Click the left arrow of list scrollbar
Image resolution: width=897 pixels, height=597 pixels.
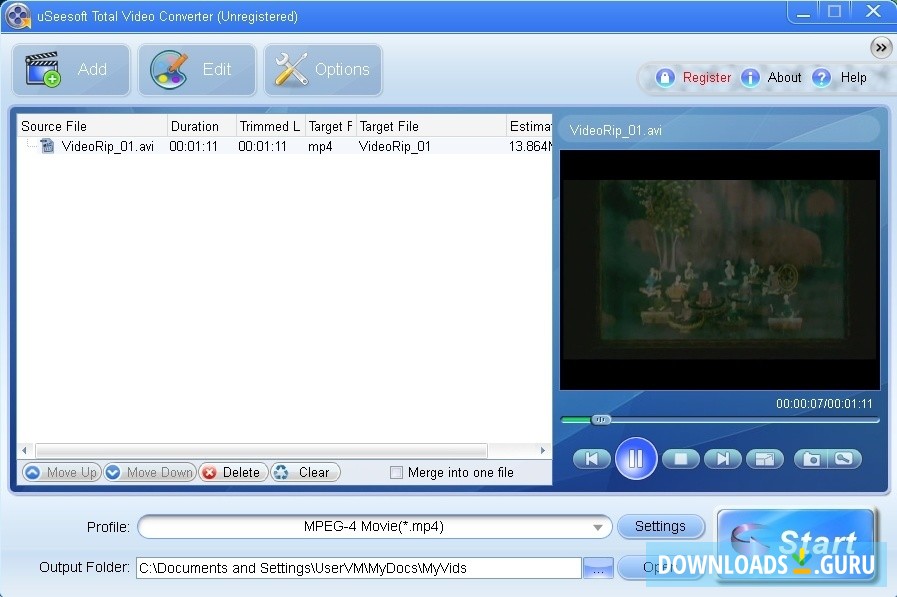[24, 451]
